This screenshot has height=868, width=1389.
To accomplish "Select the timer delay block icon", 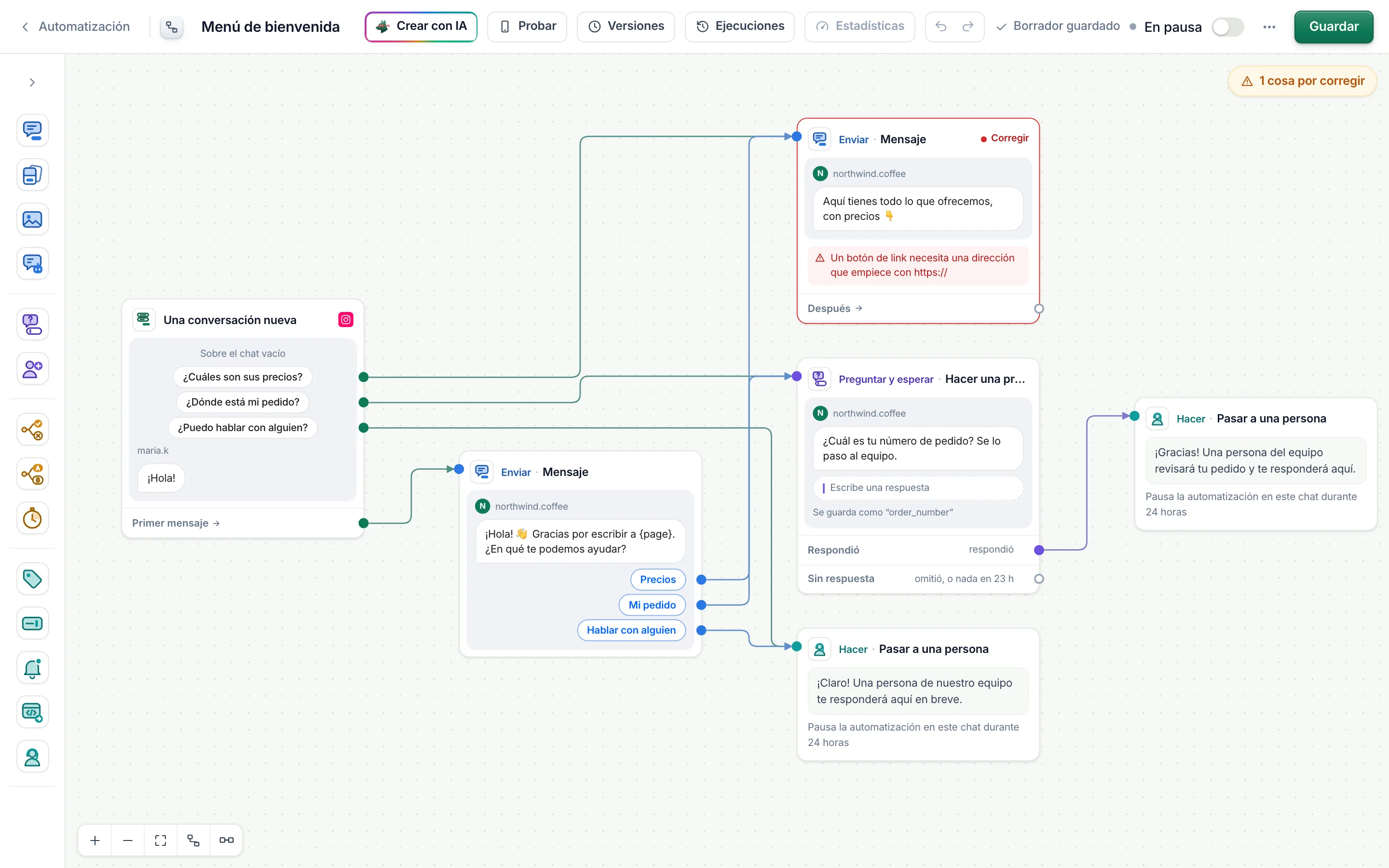I will pyautogui.click(x=32, y=518).
